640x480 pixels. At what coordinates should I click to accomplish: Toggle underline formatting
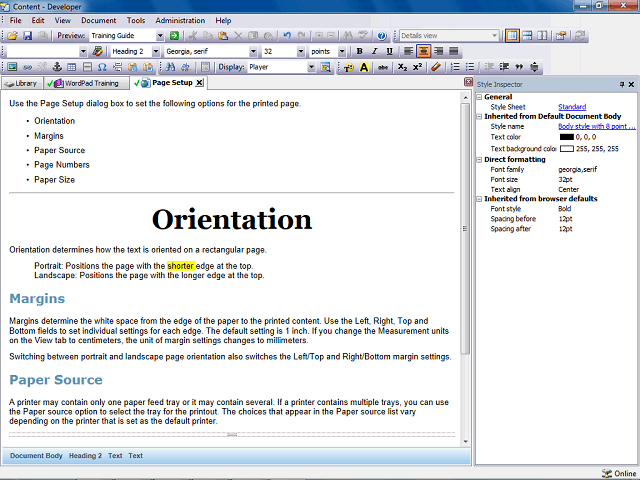[x=389, y=51]
